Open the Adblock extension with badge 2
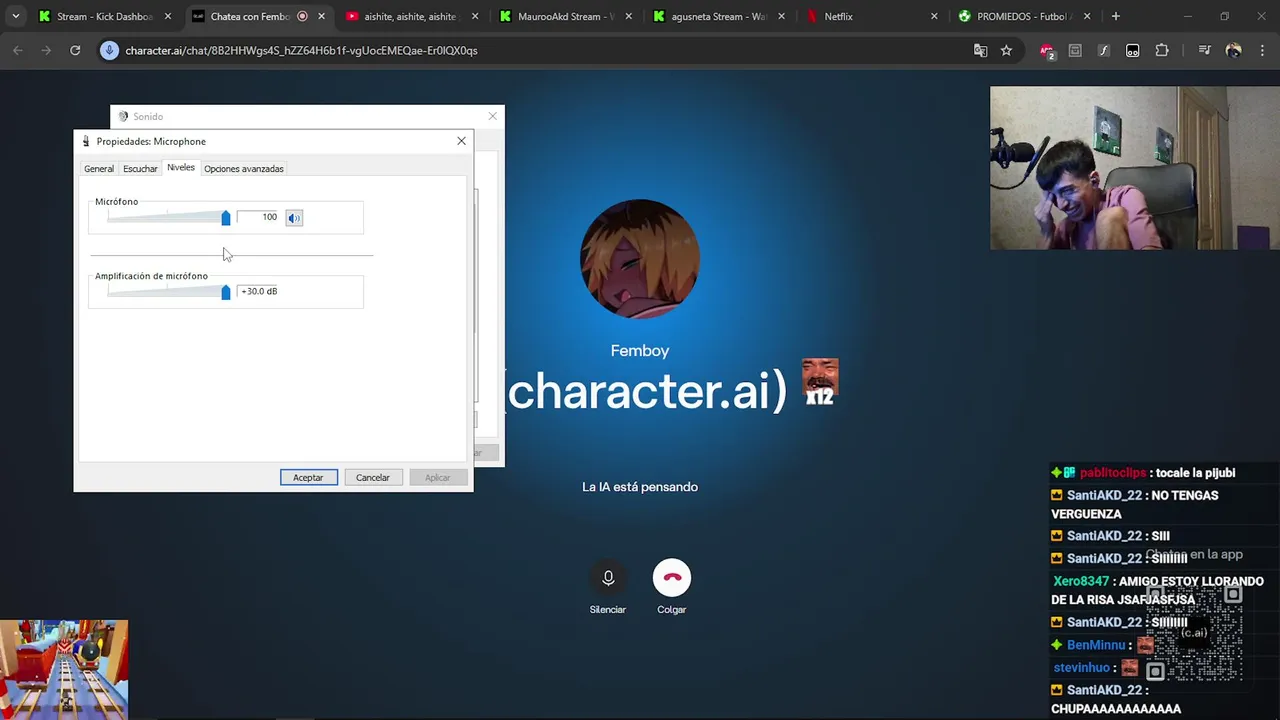This screenshot has height=720, width=1280. tap(1046, 51)
